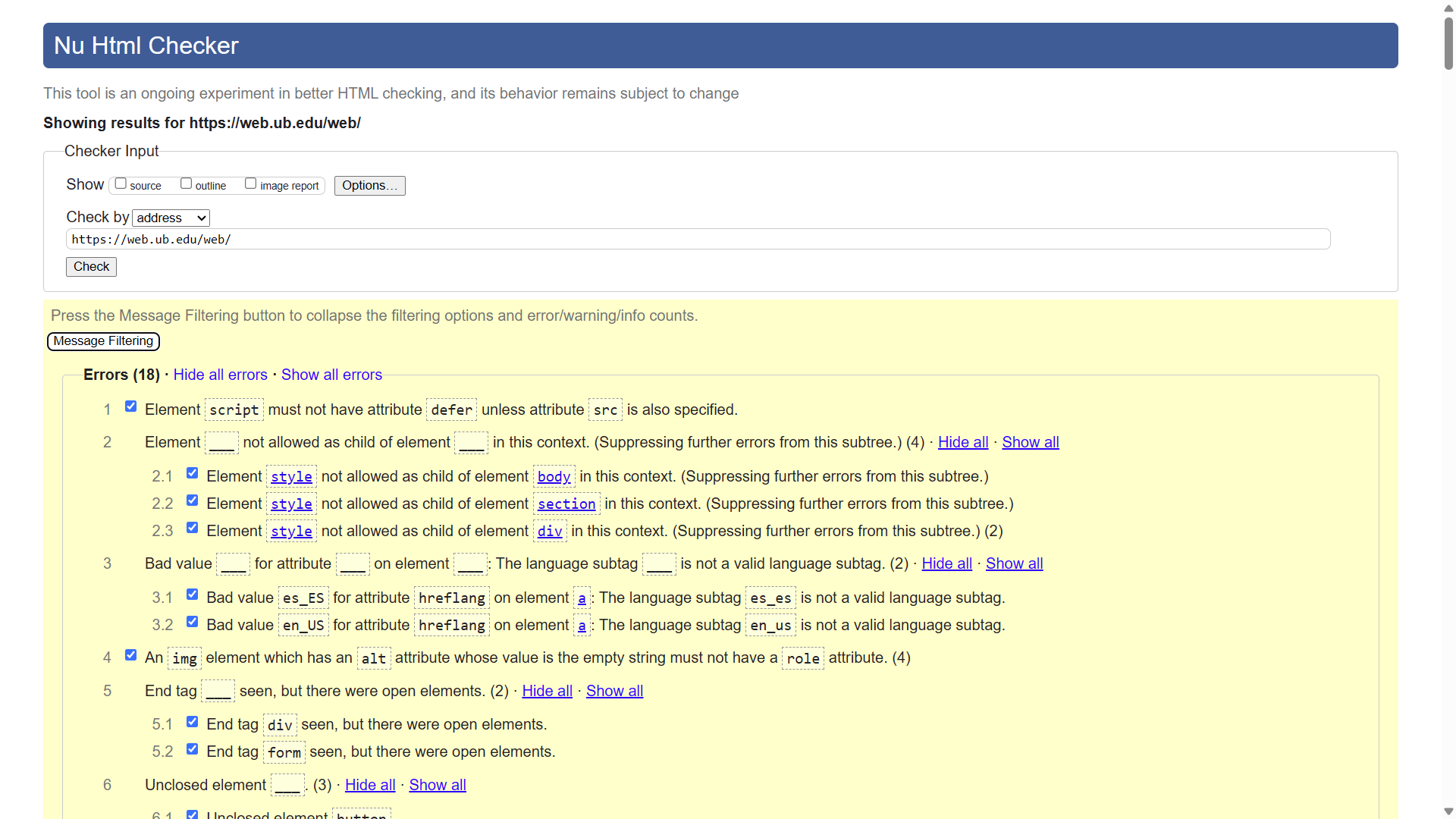Image resolution: width=1456 pixels, height=819 pixels.
Task: Click Hide all errors link
Action: tap(220, 375)
